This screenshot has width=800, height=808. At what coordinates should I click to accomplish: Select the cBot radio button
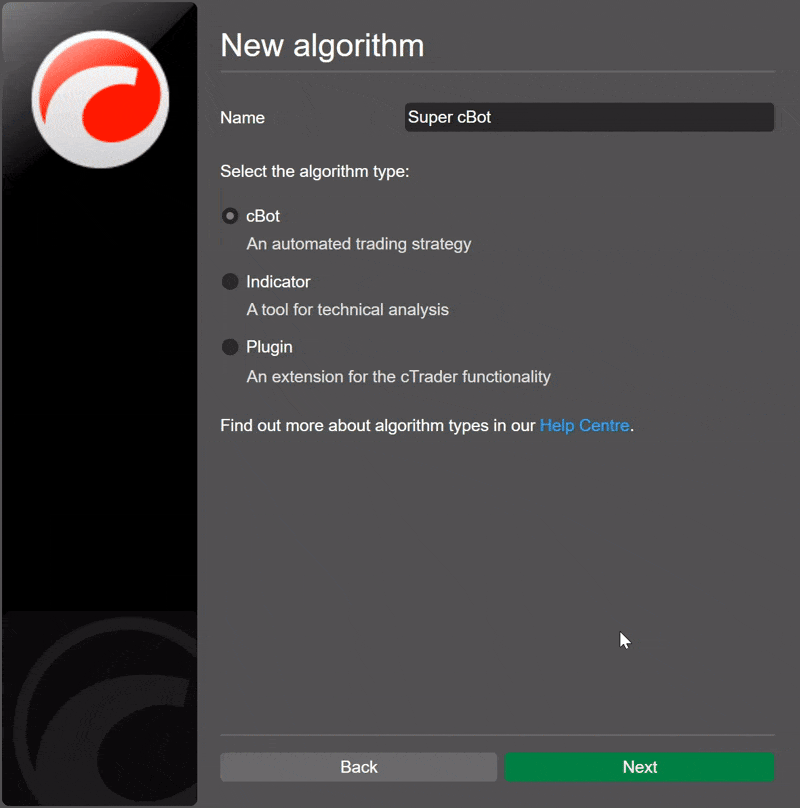click(230, 216)
